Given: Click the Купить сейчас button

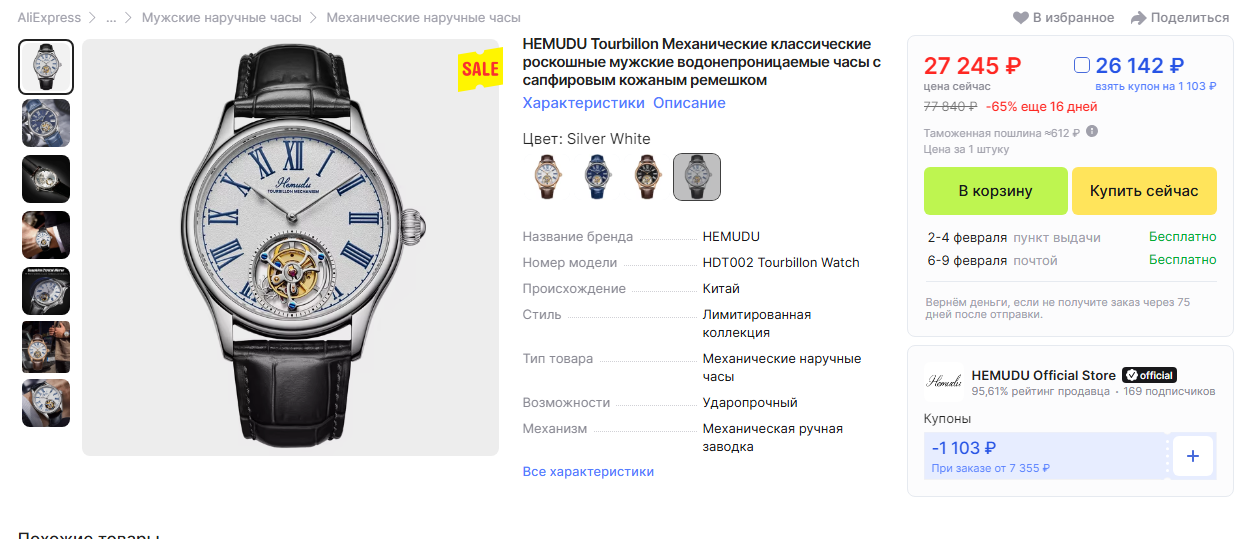Looking at the screenshot, I should click(1144, 191).
